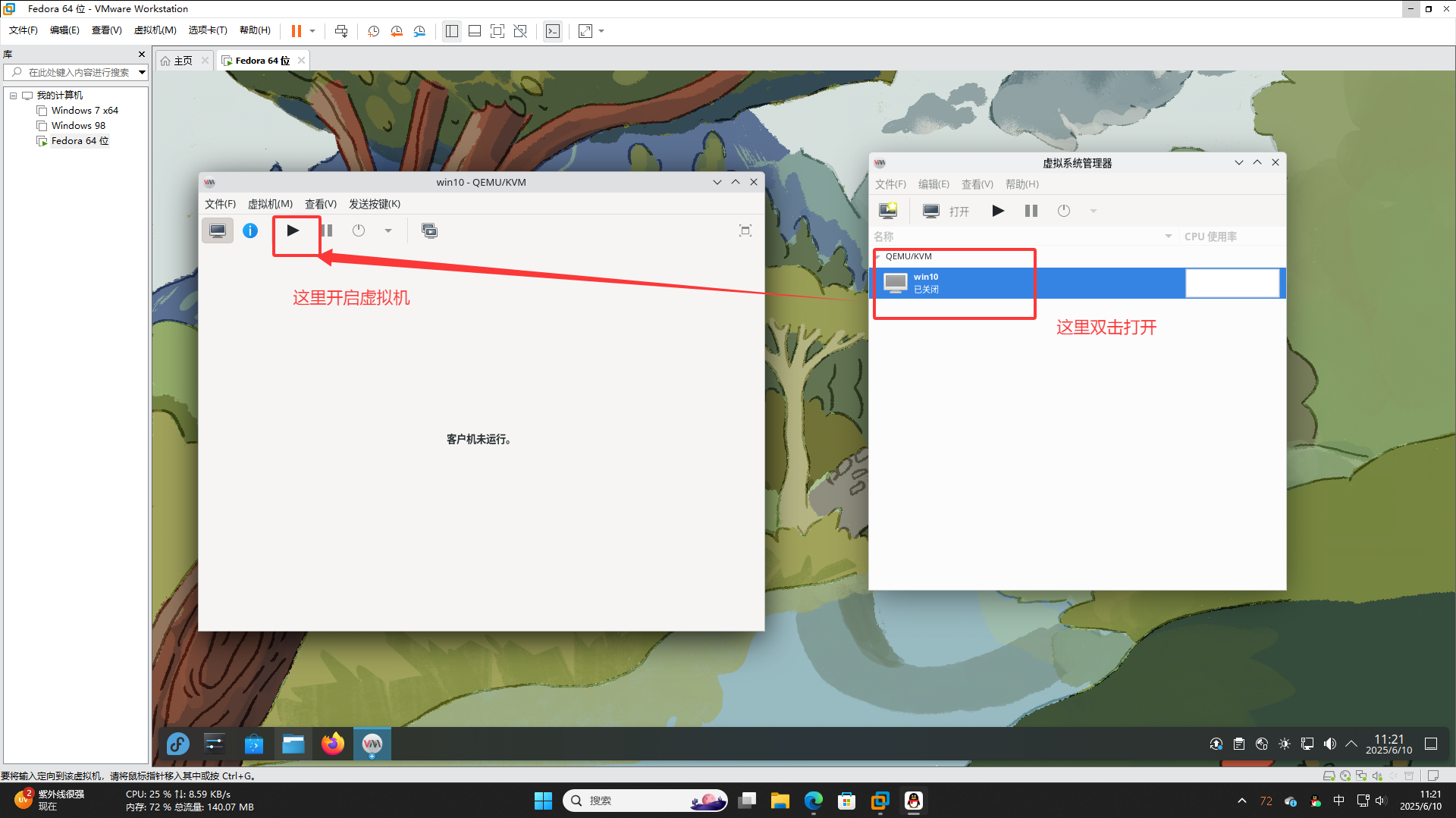1456x818 pixels.
Task: Revert to snapshot icon in VMware toolbar
Action: 397,31
